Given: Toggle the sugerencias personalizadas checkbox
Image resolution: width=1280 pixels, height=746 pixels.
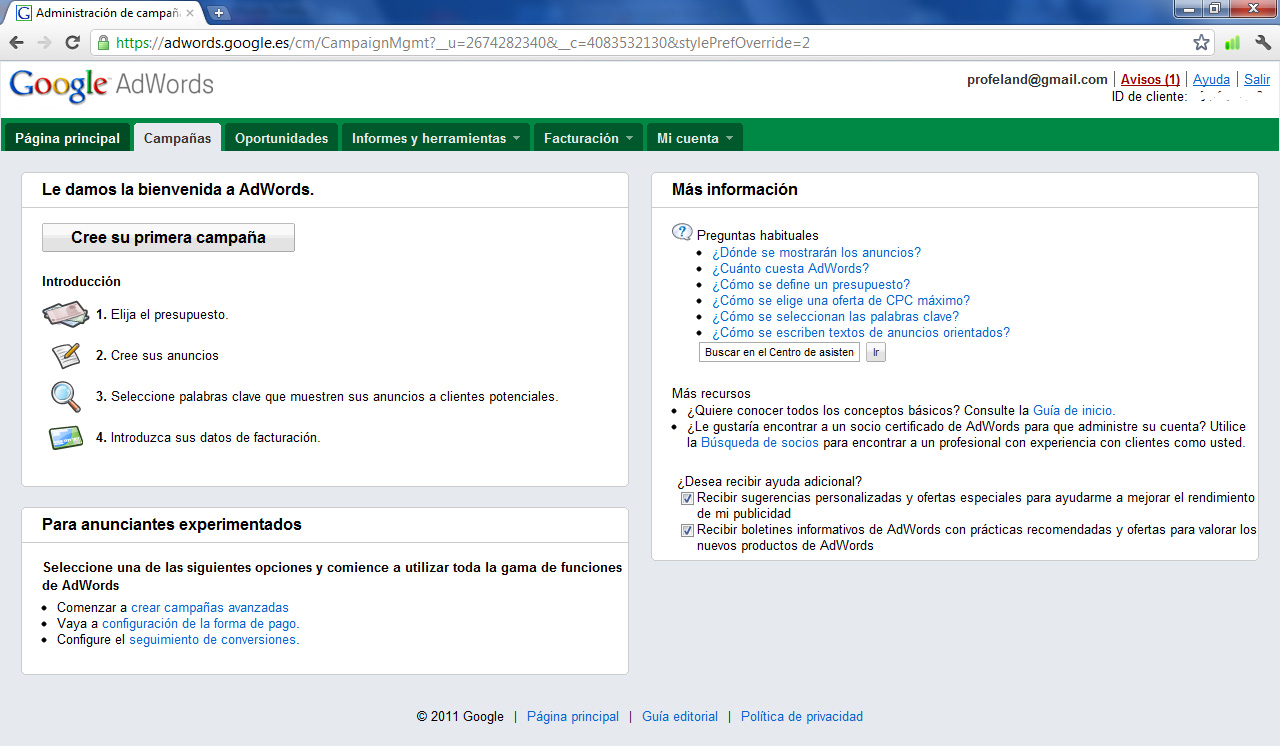Looking at the screenshot, I should tap(687, 498).
